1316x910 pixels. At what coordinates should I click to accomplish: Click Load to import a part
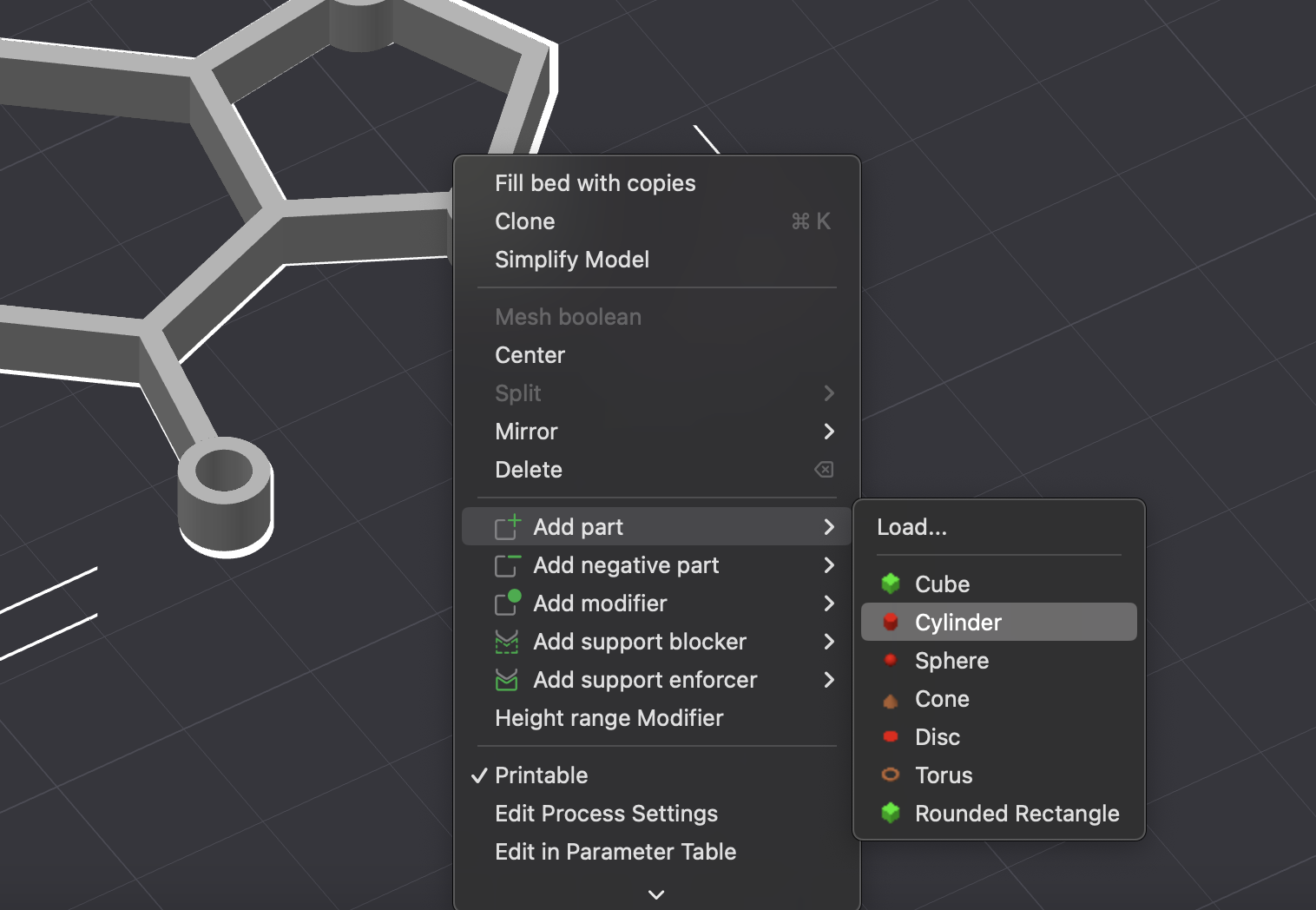911,526
